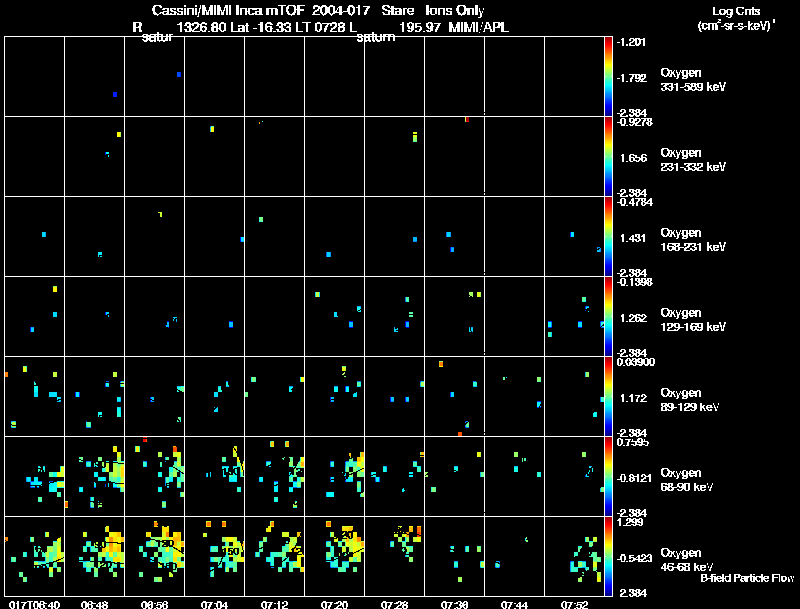Screen dimensions: 800x609
Task: Select the 46-68 keV image panel at 06:48
Action: pyautogui.click(x=94, y=556)
